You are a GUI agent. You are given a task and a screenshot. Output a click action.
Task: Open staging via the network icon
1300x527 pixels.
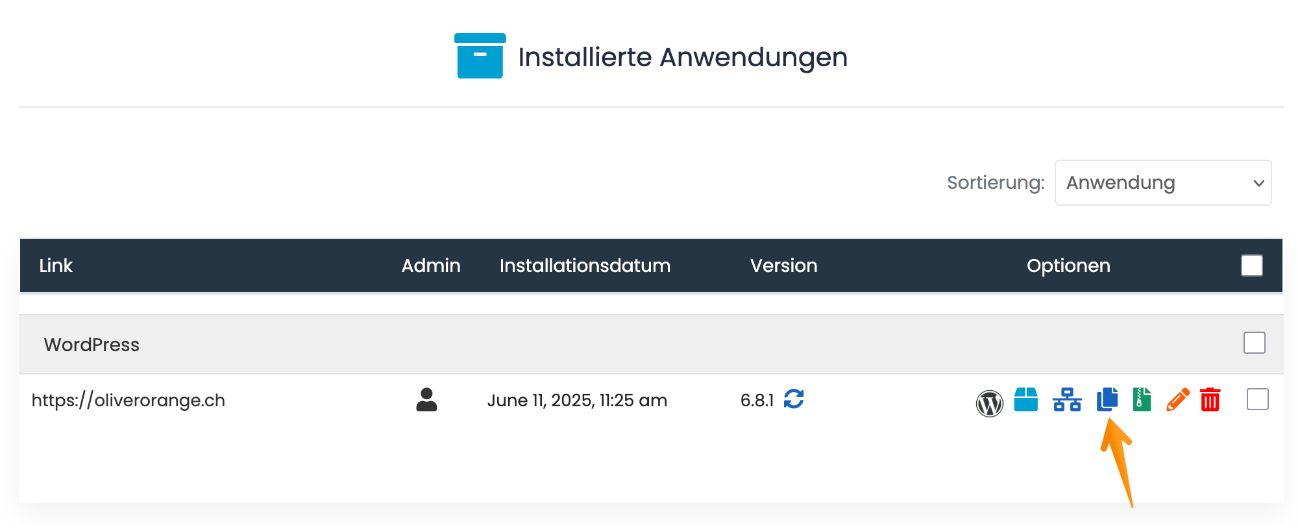(1067, 400)
